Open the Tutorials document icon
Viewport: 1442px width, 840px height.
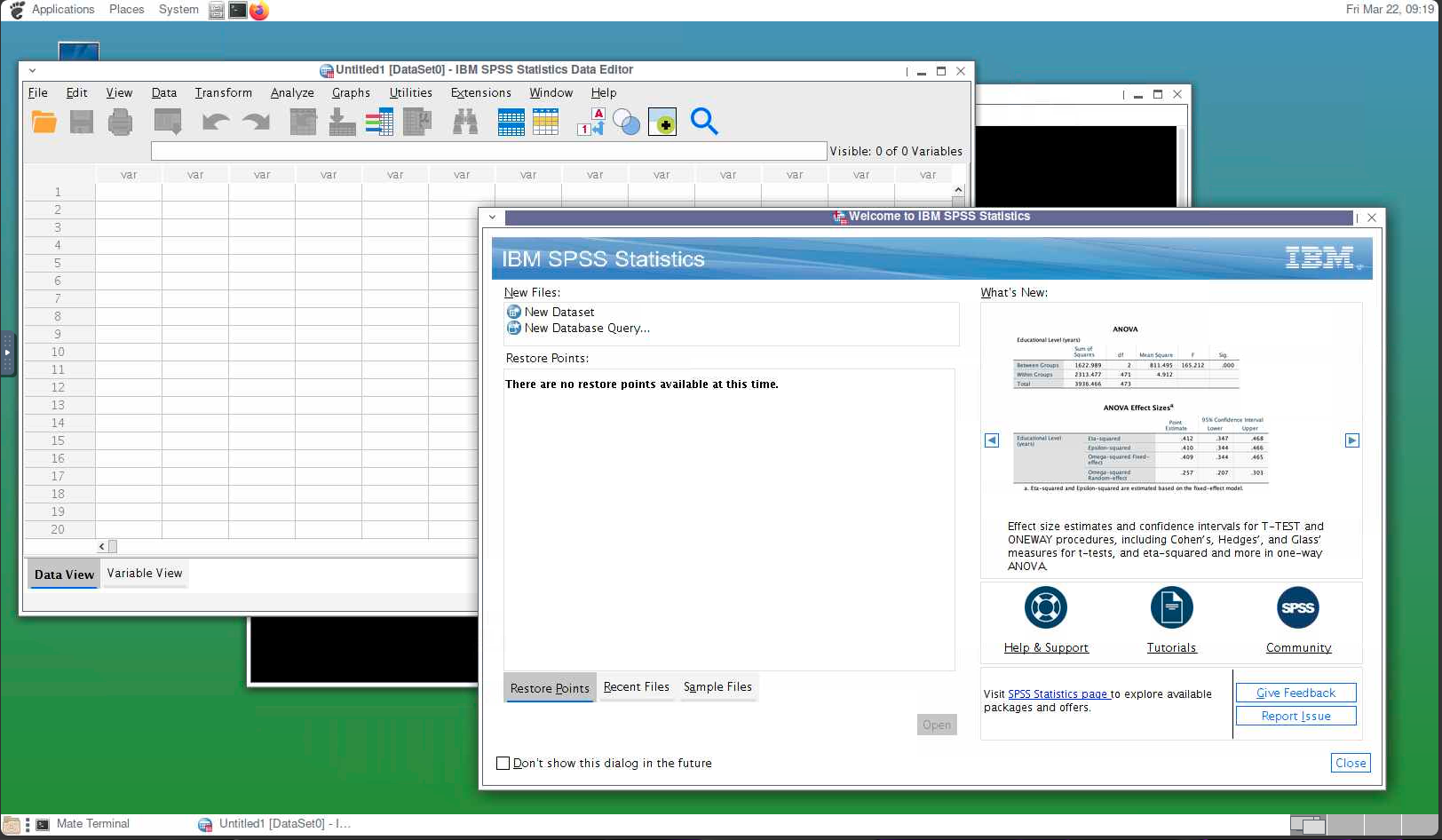point(1172,608)
